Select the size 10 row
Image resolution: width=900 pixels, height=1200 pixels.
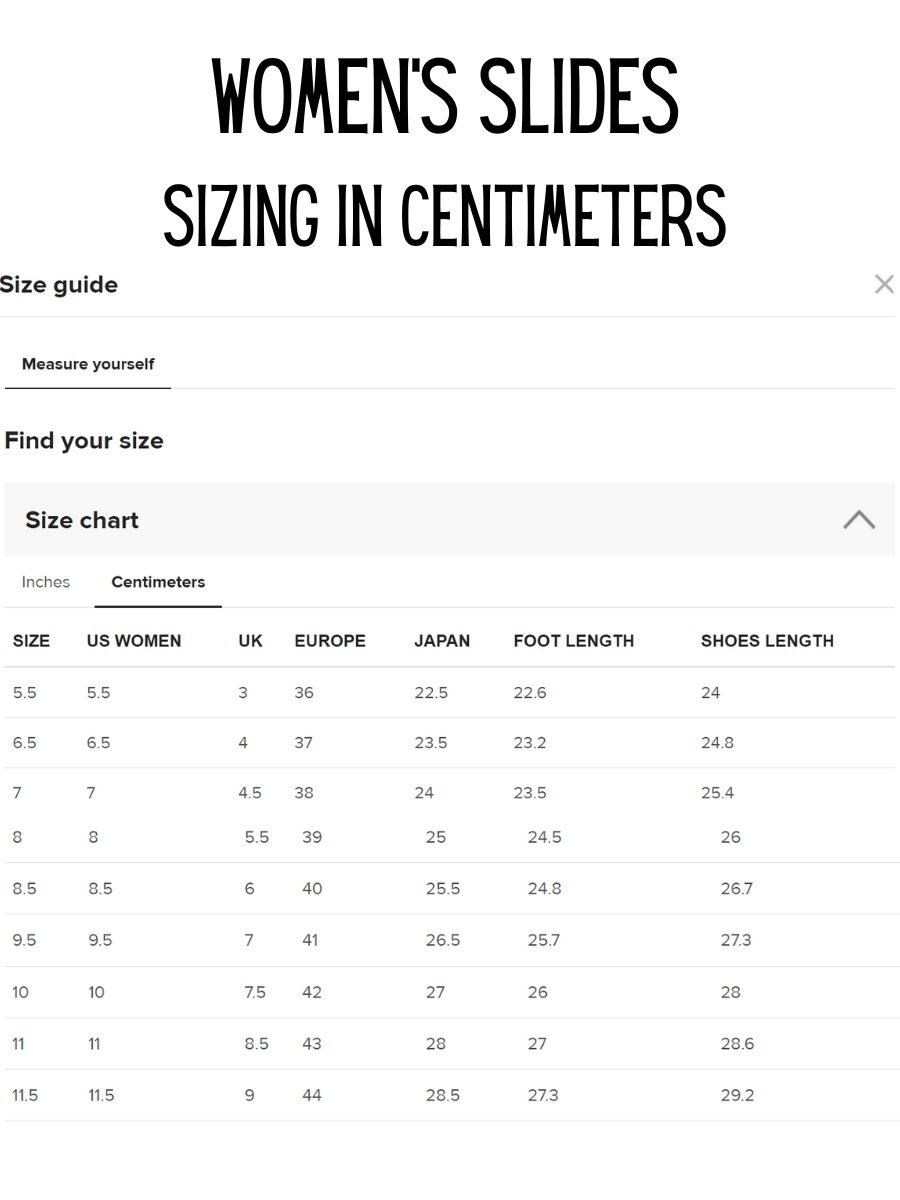[449, 992]
